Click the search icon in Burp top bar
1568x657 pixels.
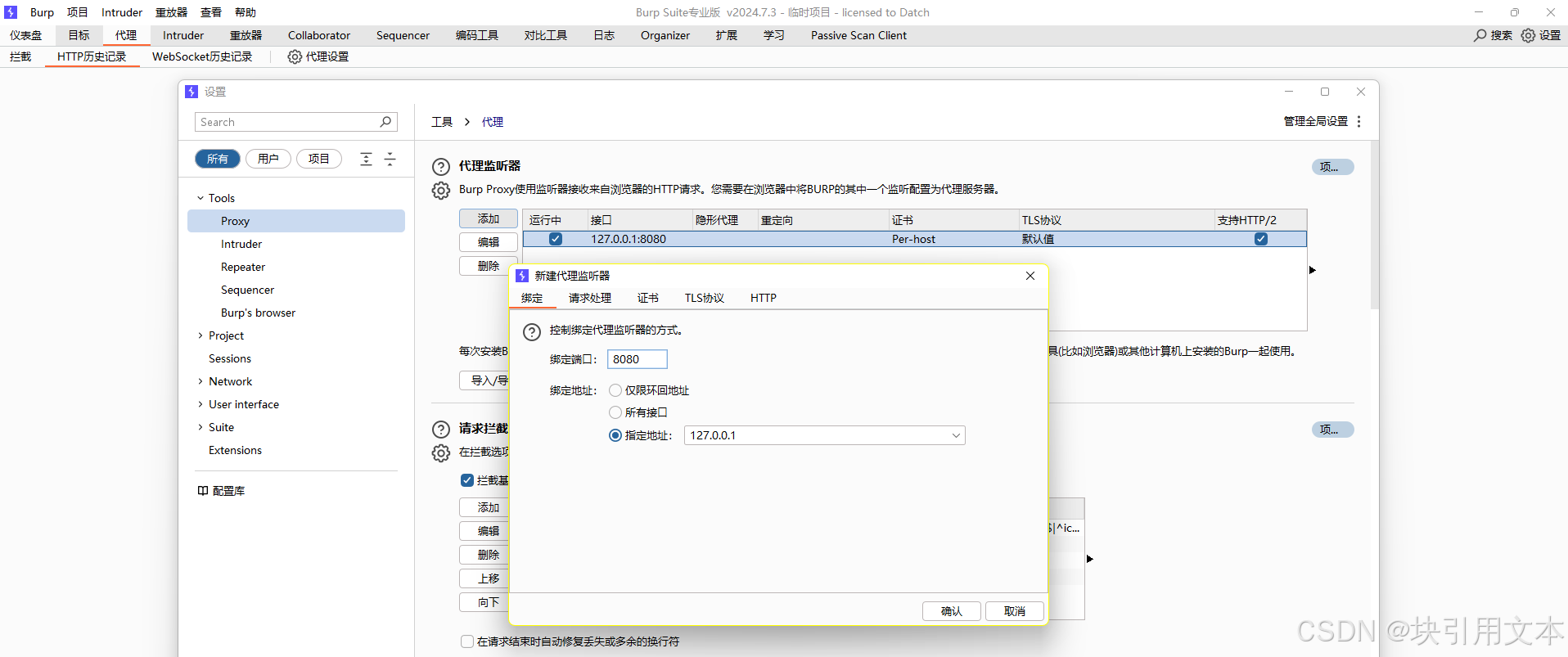(1480, 35)
